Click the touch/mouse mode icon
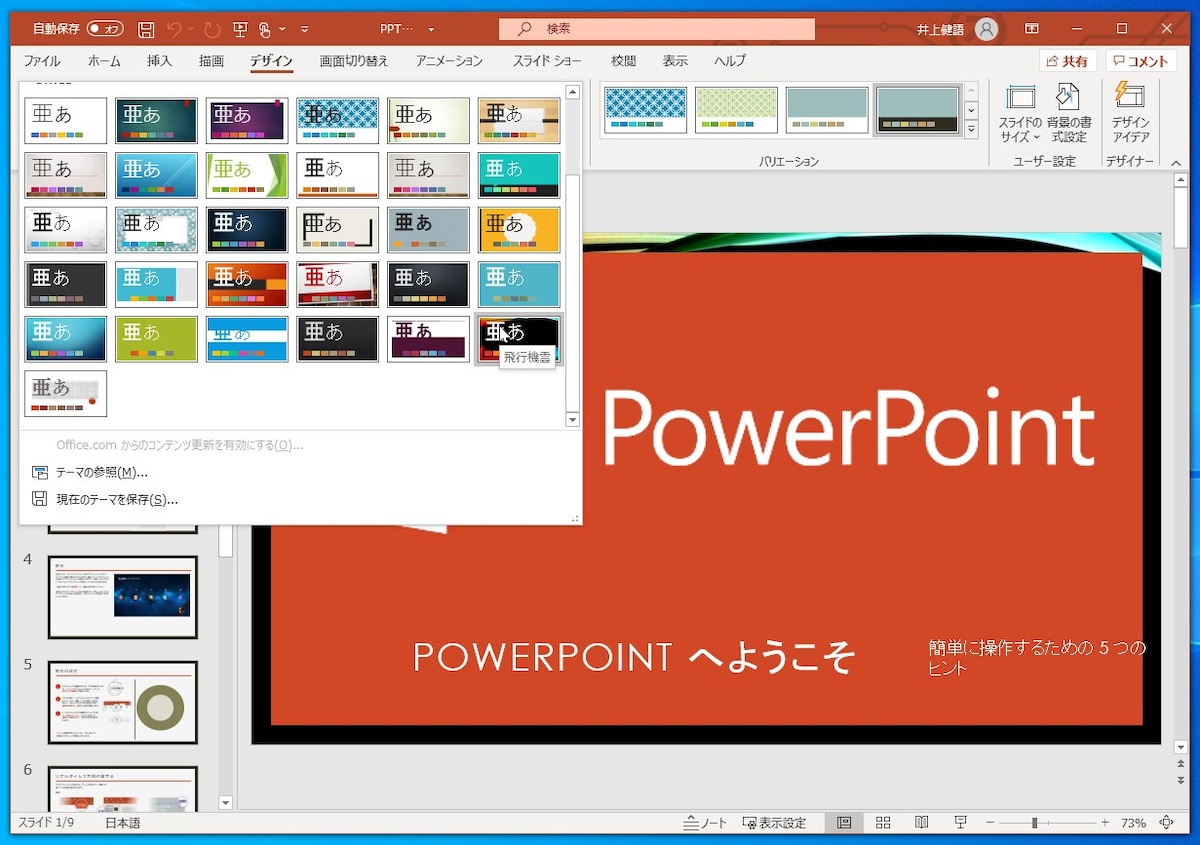Screen dimensions: 1200x845 (x=265, y=29)
